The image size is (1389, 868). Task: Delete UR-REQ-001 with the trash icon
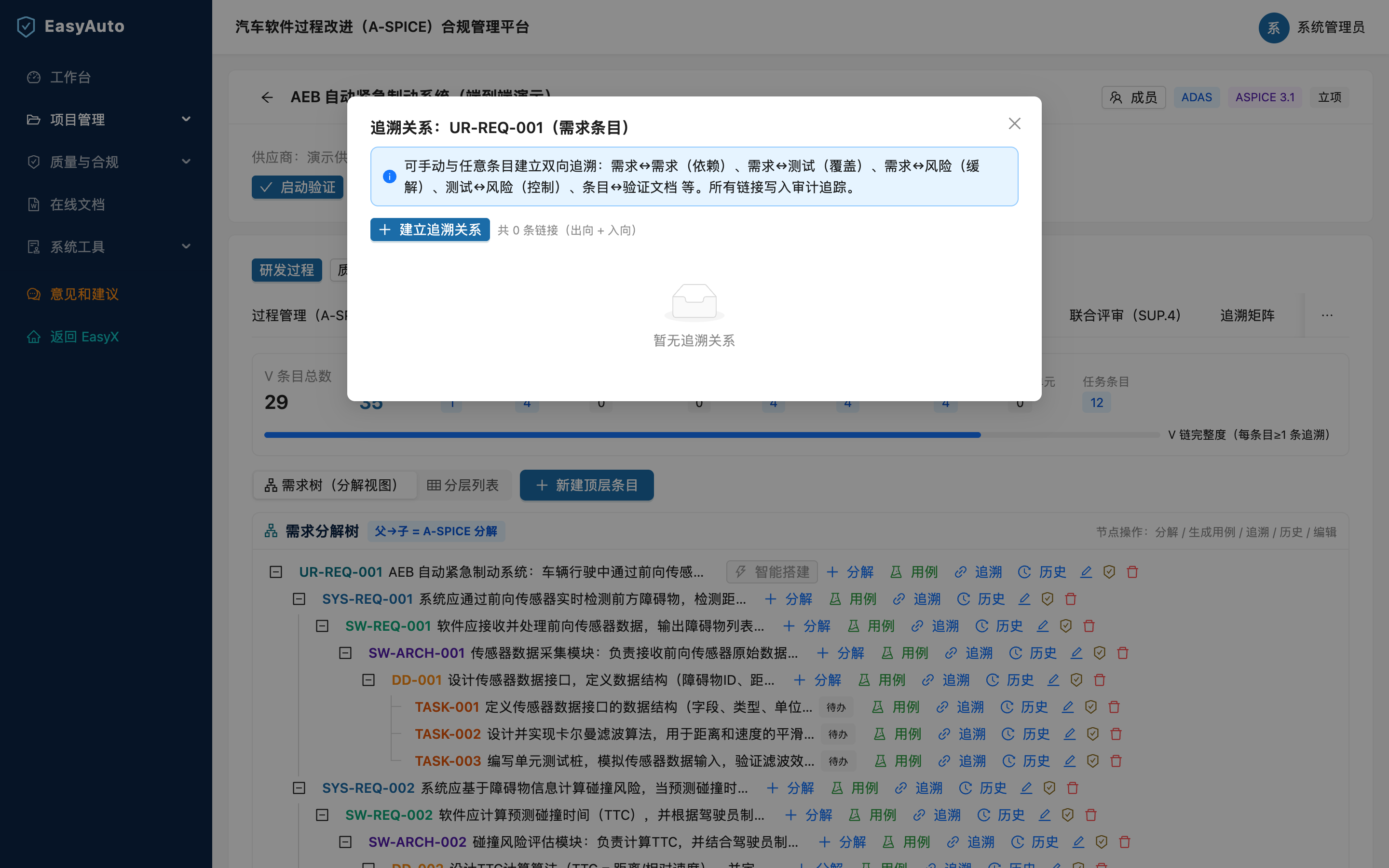click(1132, 572)
